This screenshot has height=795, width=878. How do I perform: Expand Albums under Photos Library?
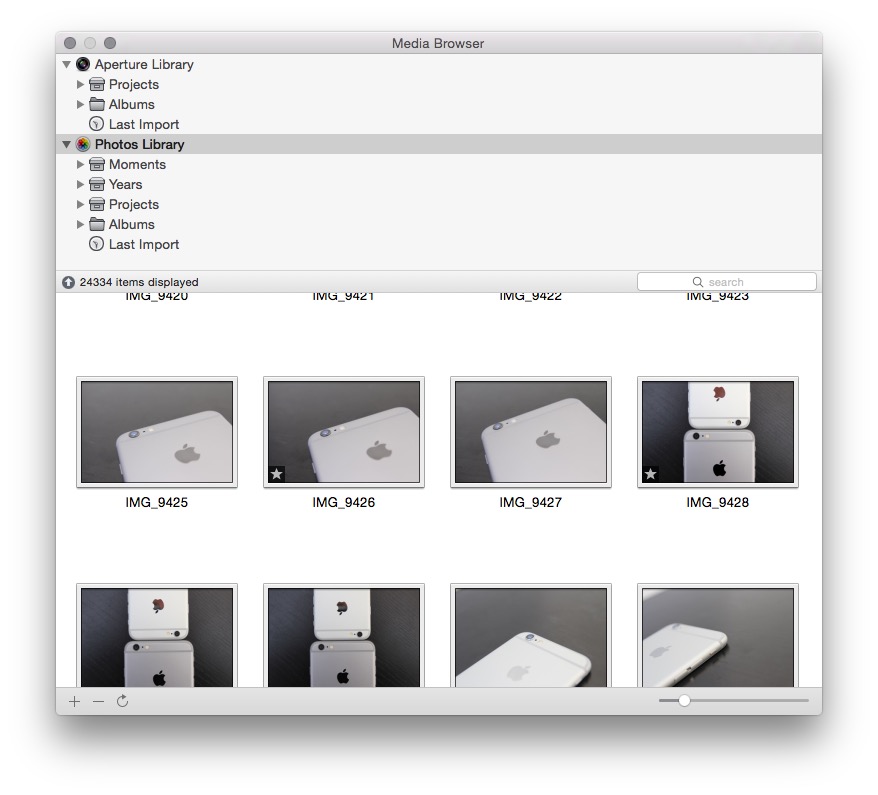point(80,224)
